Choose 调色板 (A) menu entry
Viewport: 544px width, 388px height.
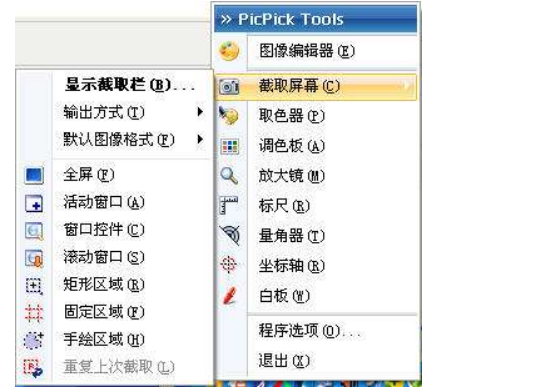[316, 146]
